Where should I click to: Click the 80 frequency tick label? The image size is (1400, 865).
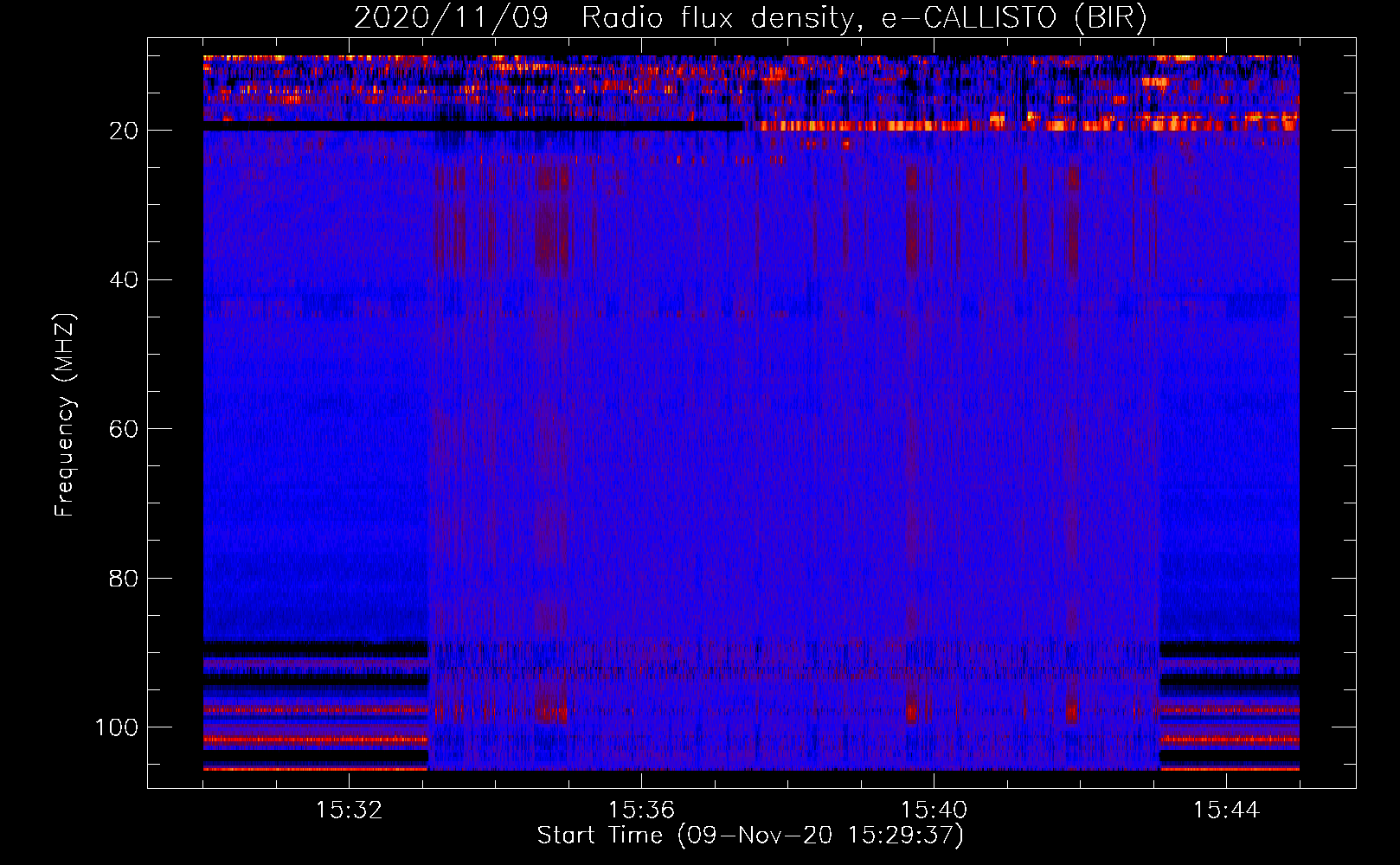pos(124,579)
